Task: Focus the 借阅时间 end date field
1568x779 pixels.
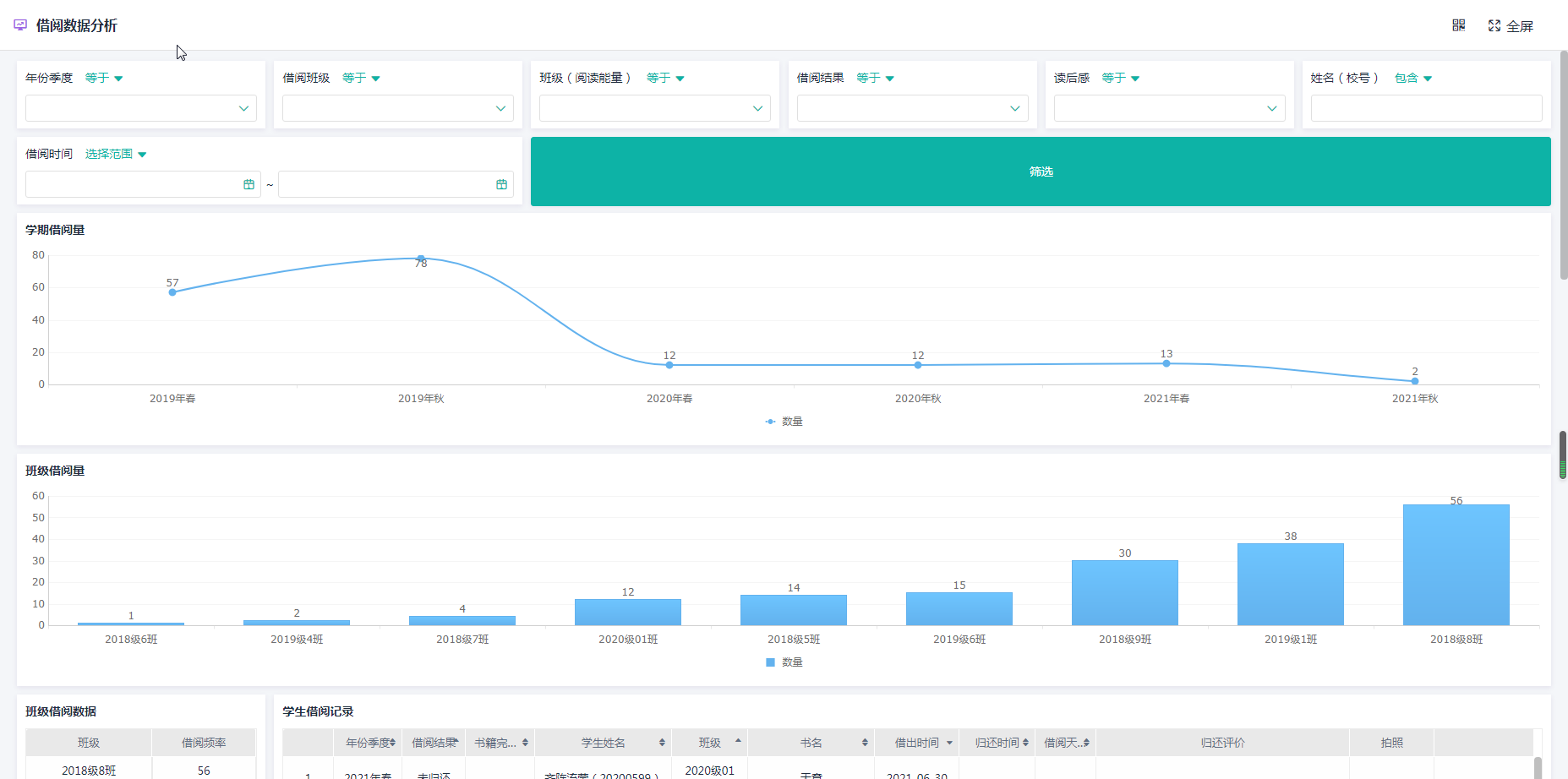Action: pyautogui.click(x=396, y=184)
